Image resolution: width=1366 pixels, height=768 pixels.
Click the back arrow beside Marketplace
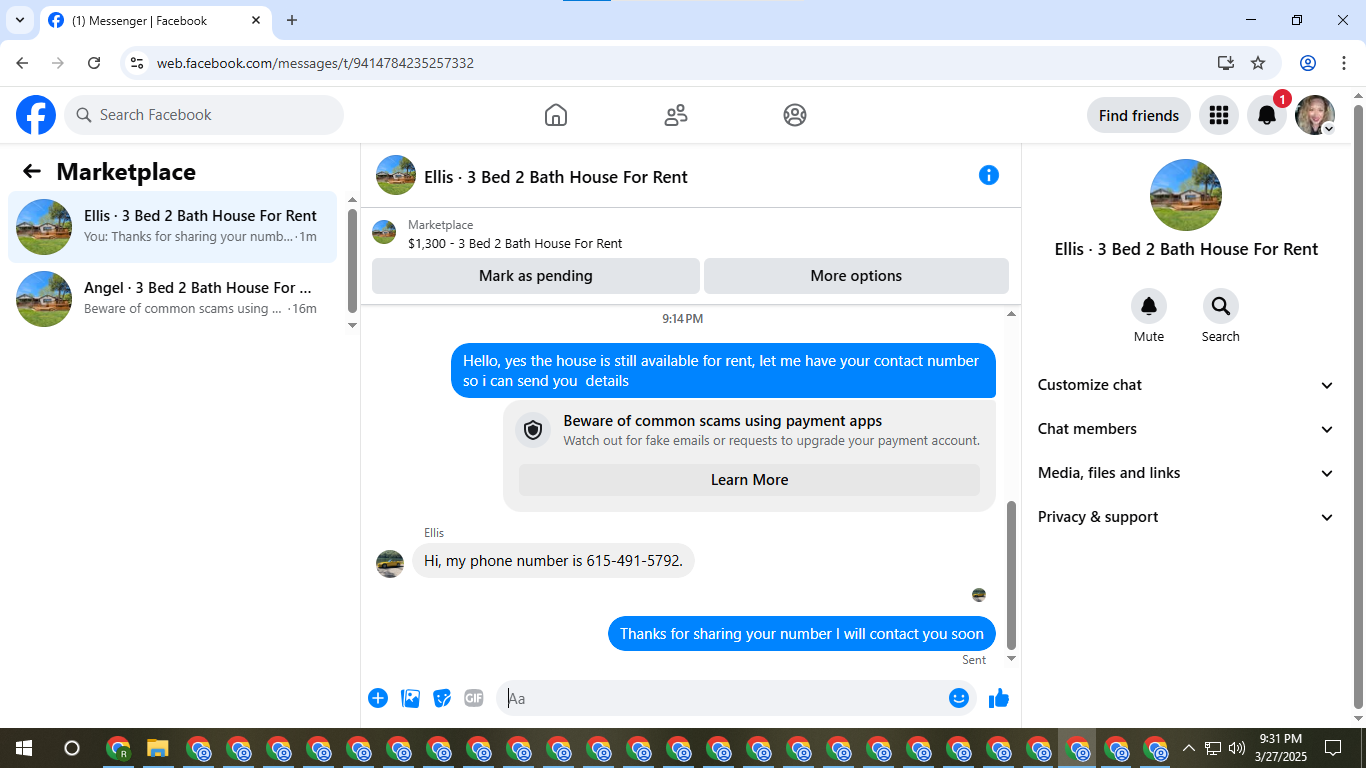(32, 172)
